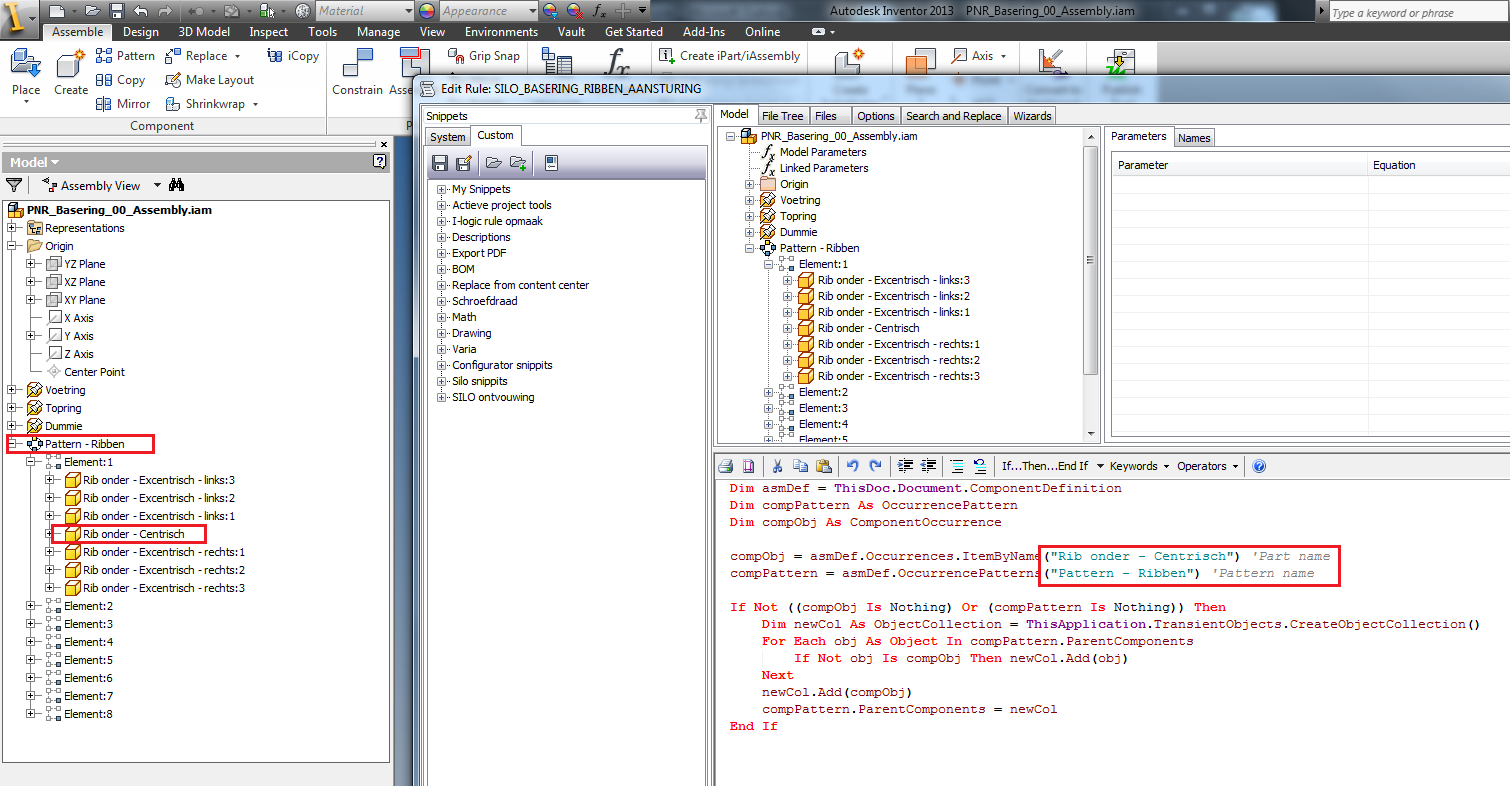This screenshot has width=1510, height=786.
Task: Collapse Element:1 under Pattern - Ribben
Action: click(31, 461)
